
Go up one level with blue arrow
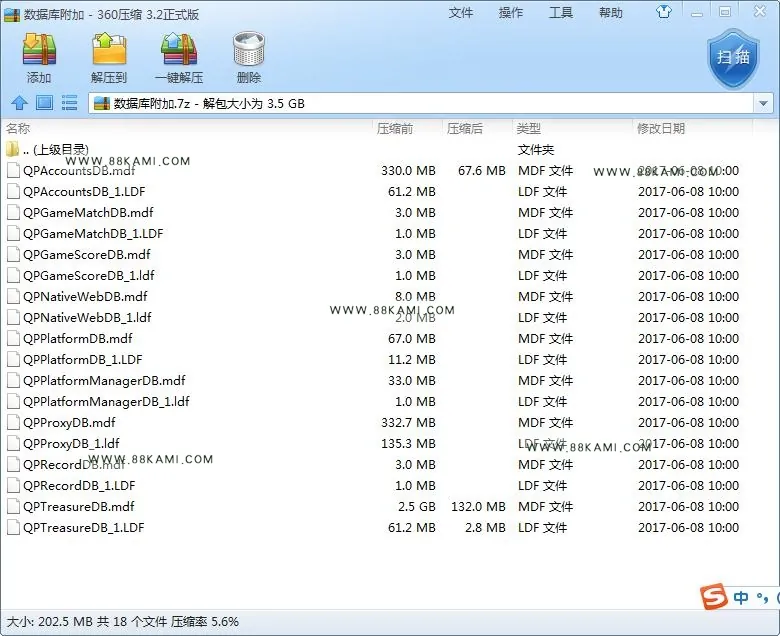coord(19,103)
